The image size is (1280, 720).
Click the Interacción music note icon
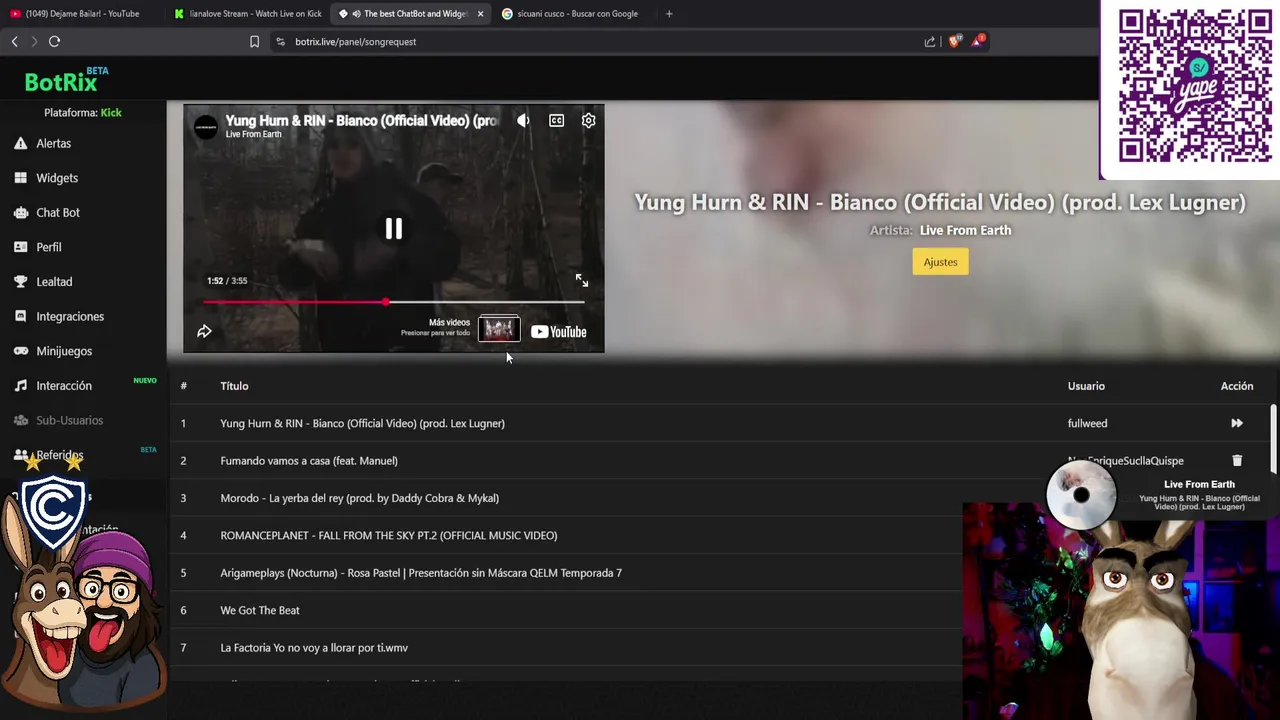point(20,386)
